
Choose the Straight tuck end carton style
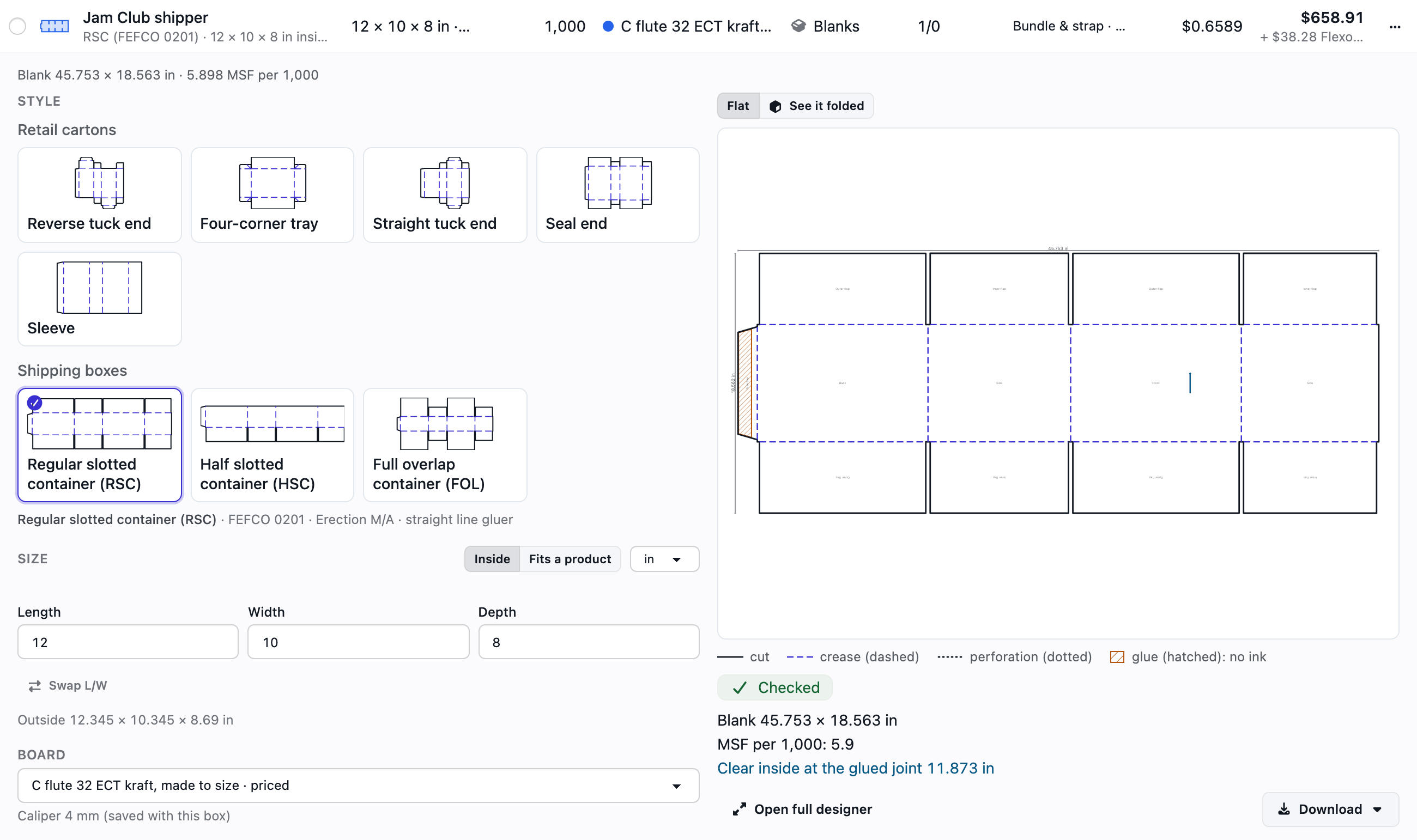pyautogui.click(x=445, y=194)
